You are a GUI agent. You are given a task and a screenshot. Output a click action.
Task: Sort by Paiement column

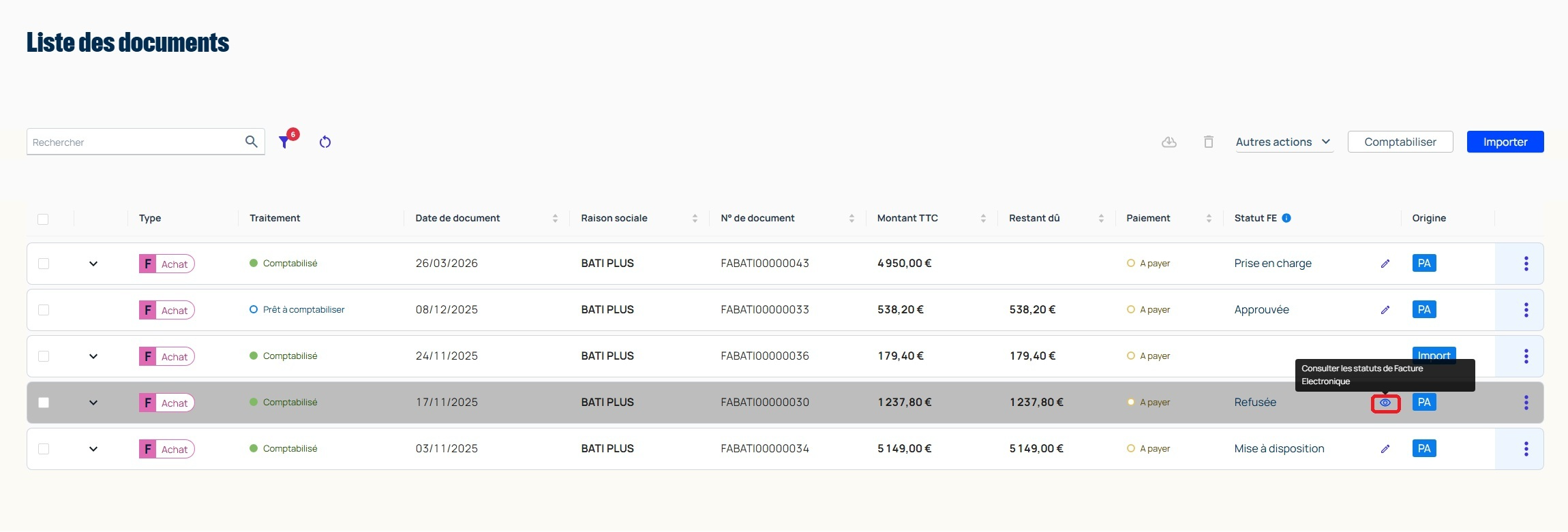1209,218
